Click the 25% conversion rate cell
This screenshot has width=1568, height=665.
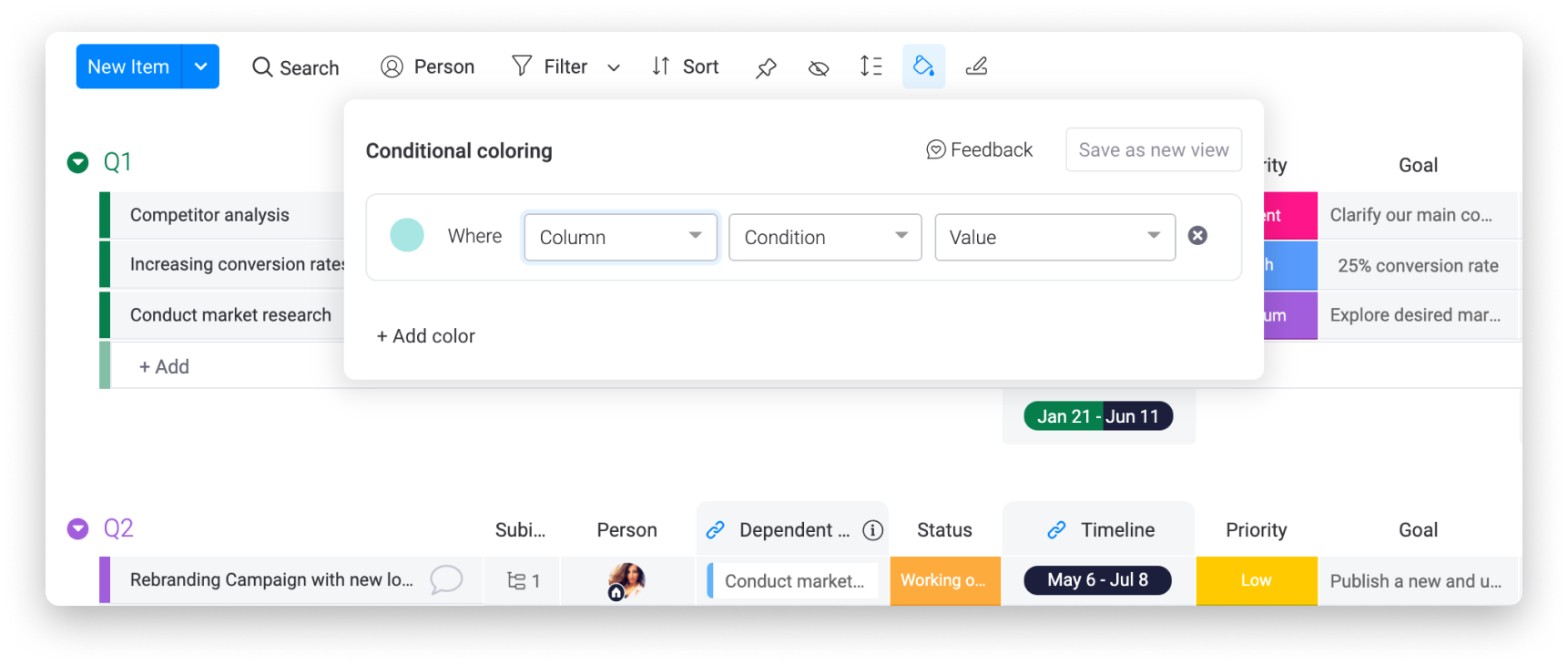coord(1420,266)
